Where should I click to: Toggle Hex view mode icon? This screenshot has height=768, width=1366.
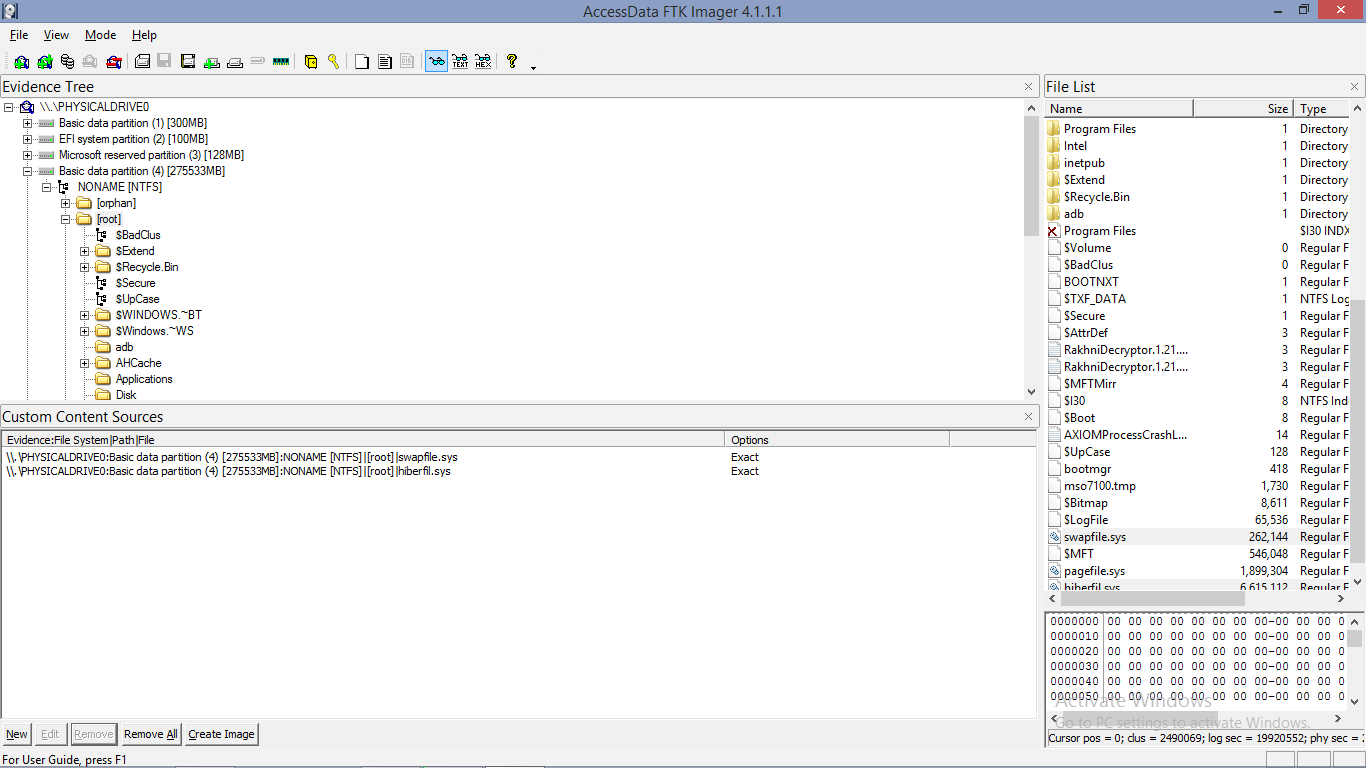click(x=483, y=61)
